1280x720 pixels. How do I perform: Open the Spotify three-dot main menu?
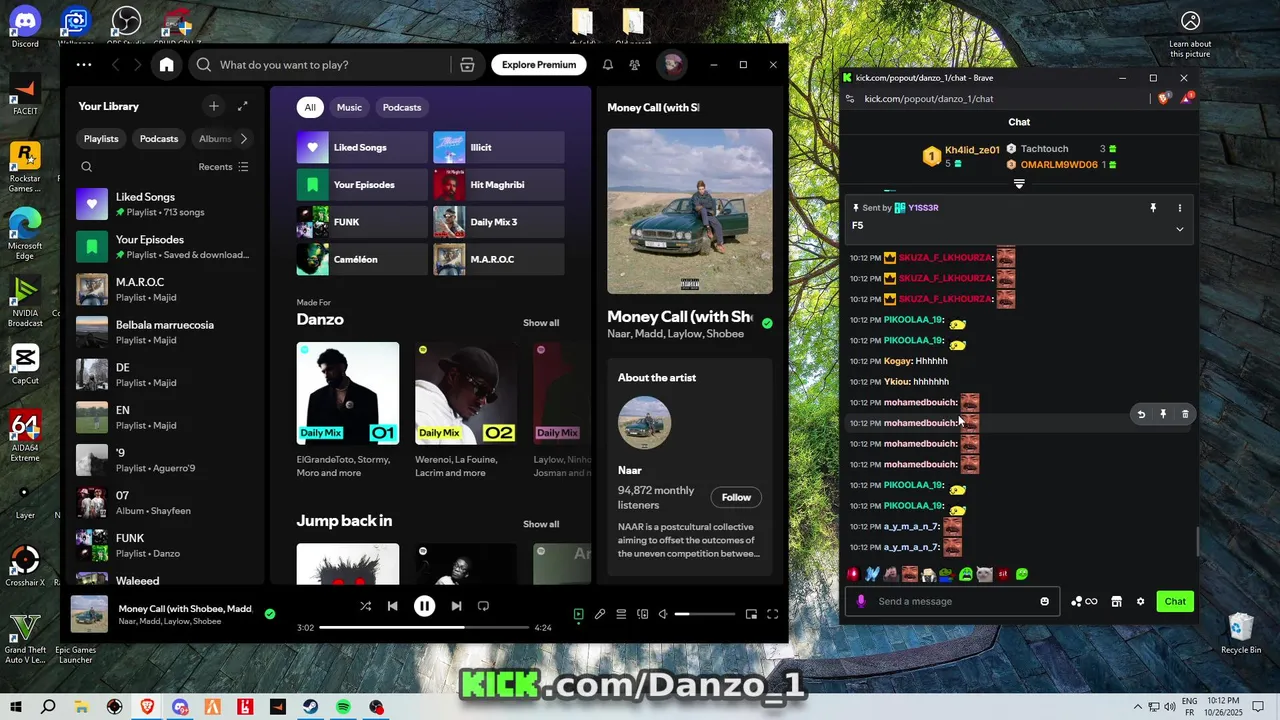tap(84, 65)
